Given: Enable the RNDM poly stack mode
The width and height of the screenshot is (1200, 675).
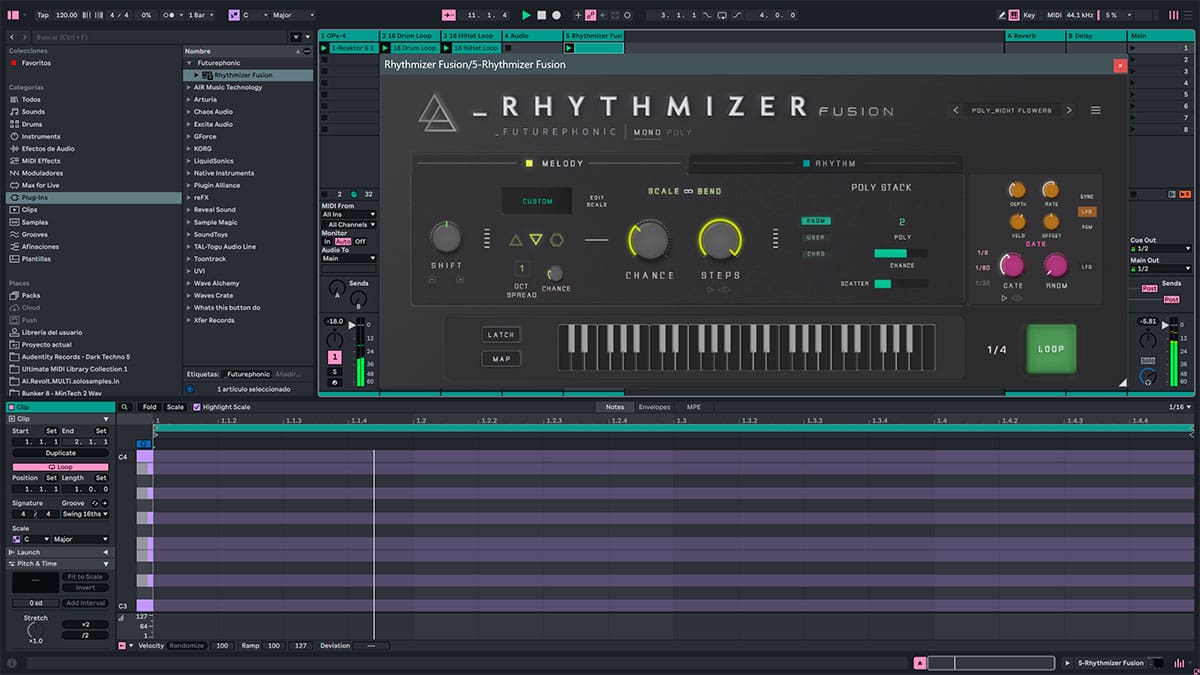Looking at the screenshot, I should [x=816, y=221].
